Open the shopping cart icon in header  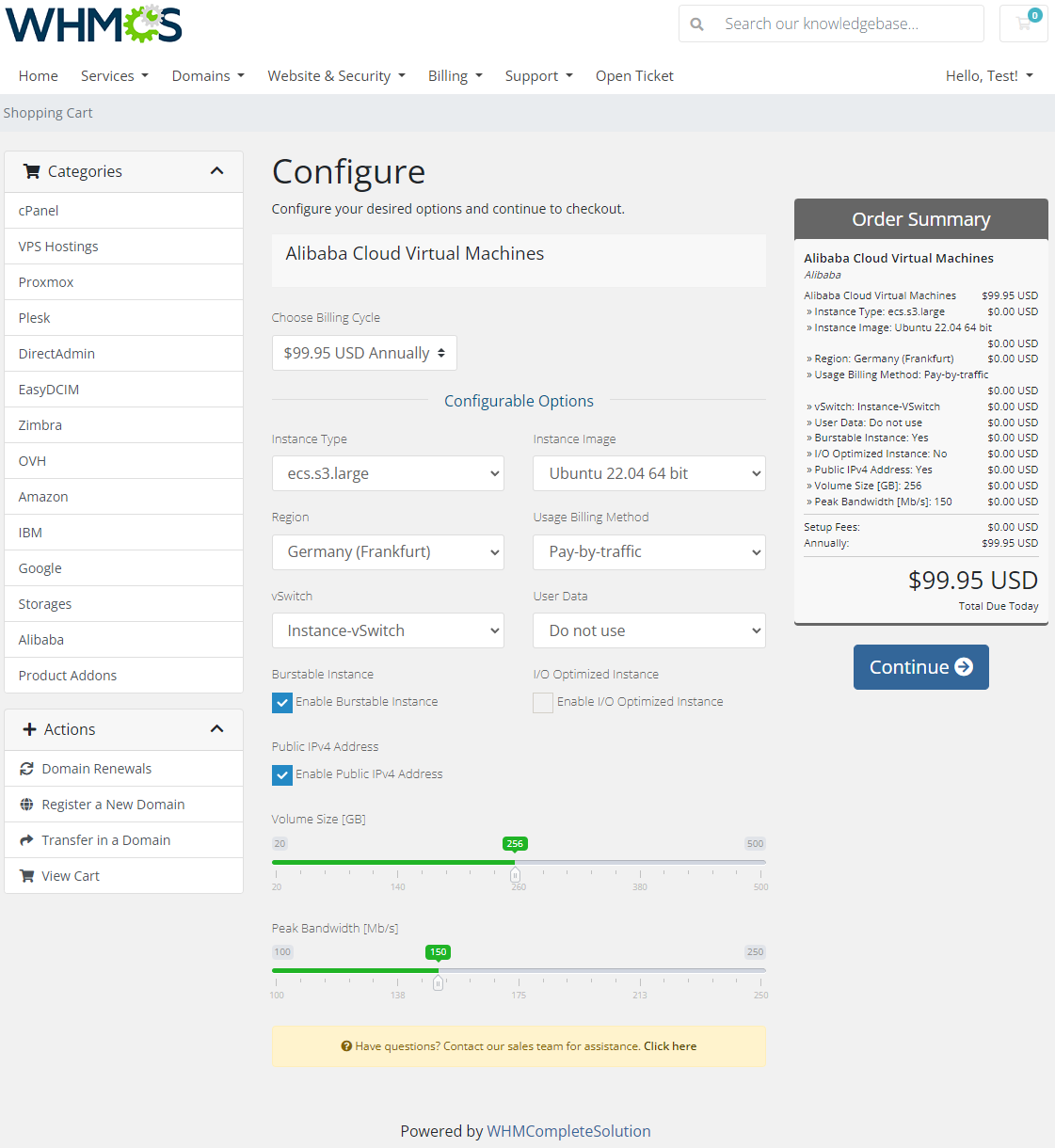coord(1024,24)
